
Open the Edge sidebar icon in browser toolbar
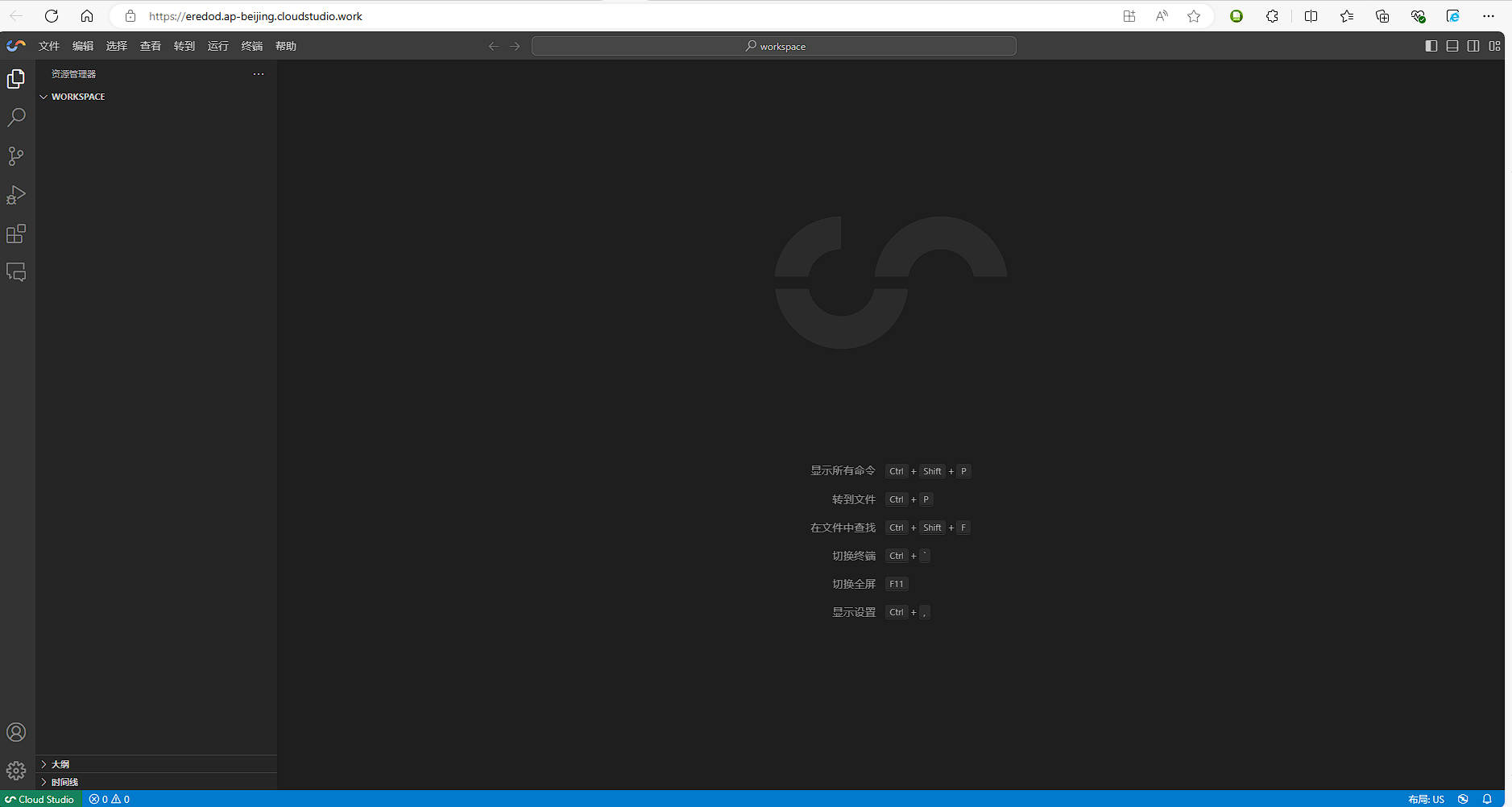pos(1453,16)
